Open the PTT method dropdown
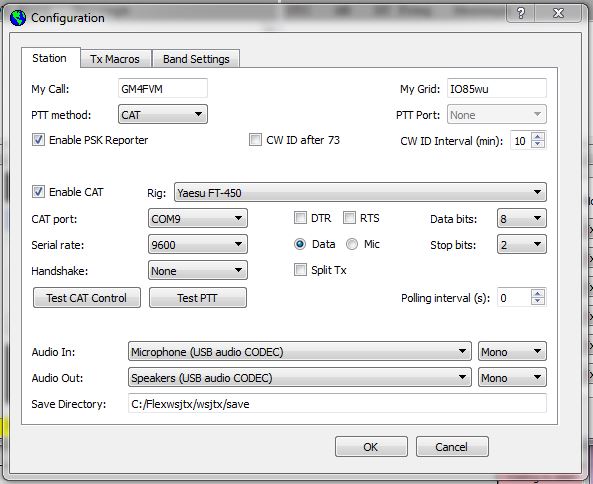The image size is (593, 484). click(x=163, y=114)
